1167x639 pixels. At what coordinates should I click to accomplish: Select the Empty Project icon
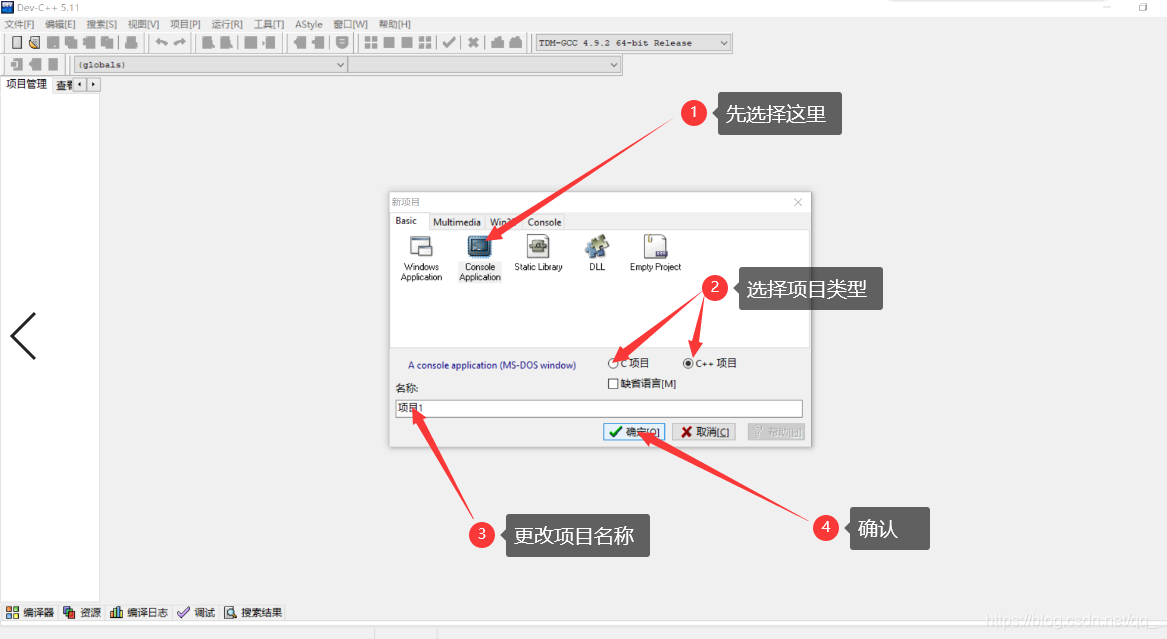point(655,254)
